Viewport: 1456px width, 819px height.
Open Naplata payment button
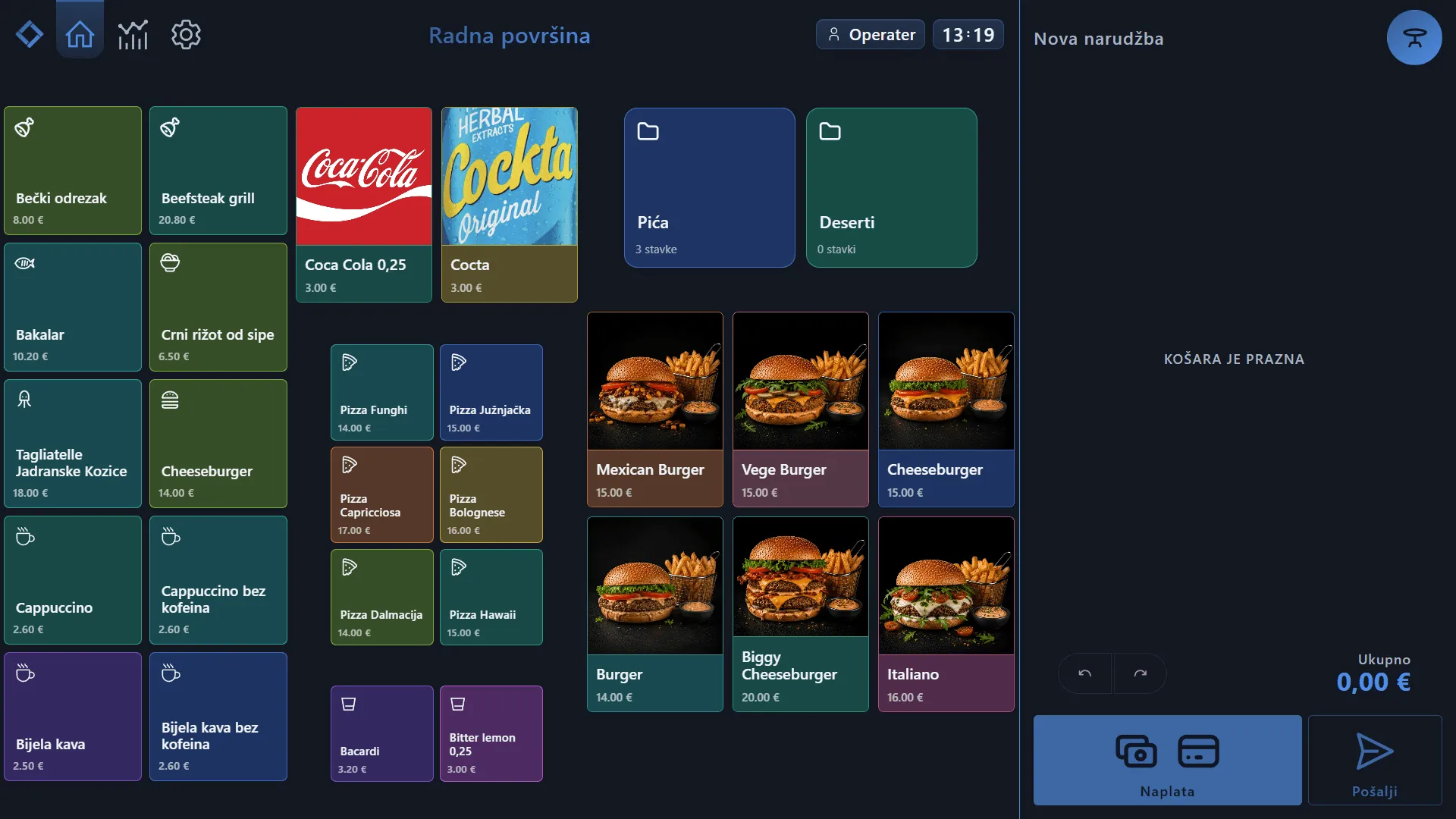(1167, 760)
